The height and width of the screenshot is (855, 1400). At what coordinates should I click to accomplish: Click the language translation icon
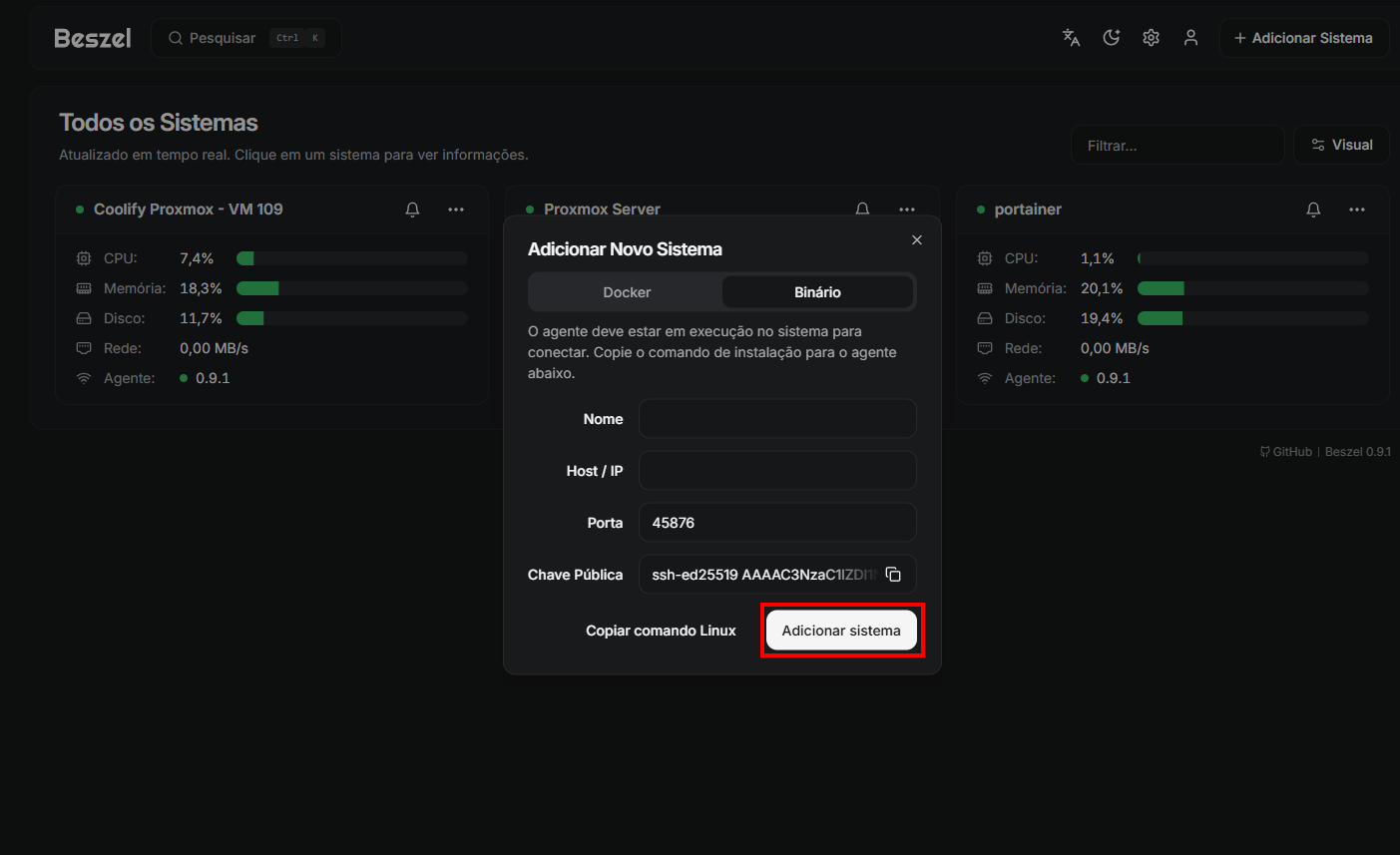click(1071, 38)
